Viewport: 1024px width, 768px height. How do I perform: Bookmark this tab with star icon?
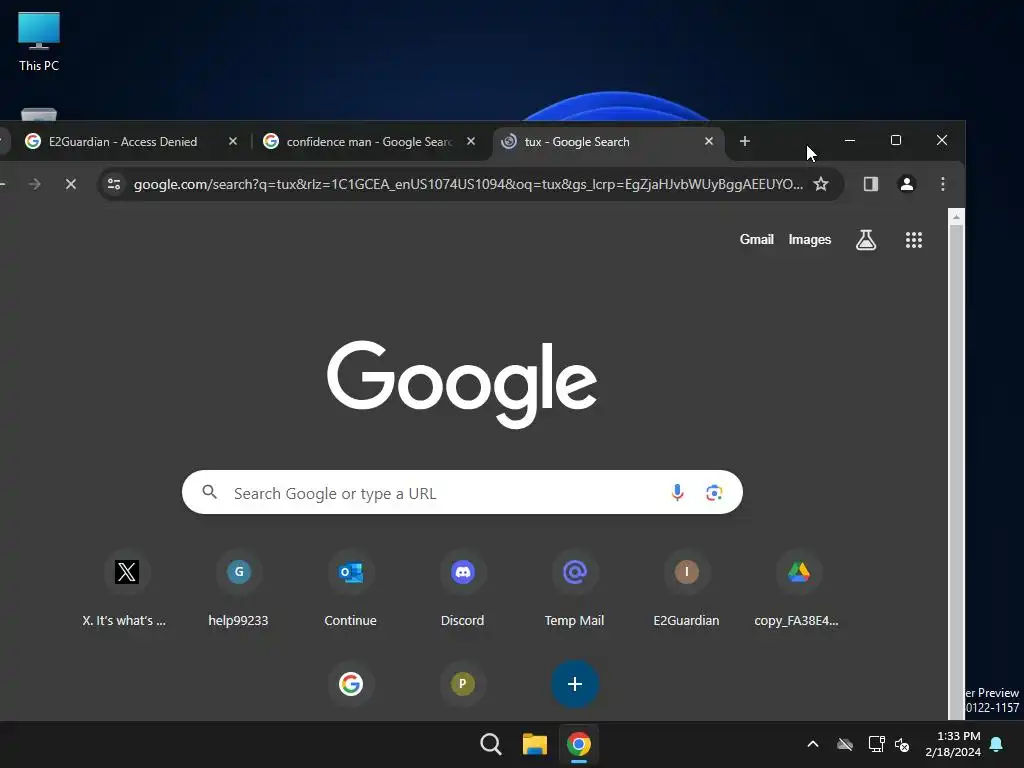821,184
